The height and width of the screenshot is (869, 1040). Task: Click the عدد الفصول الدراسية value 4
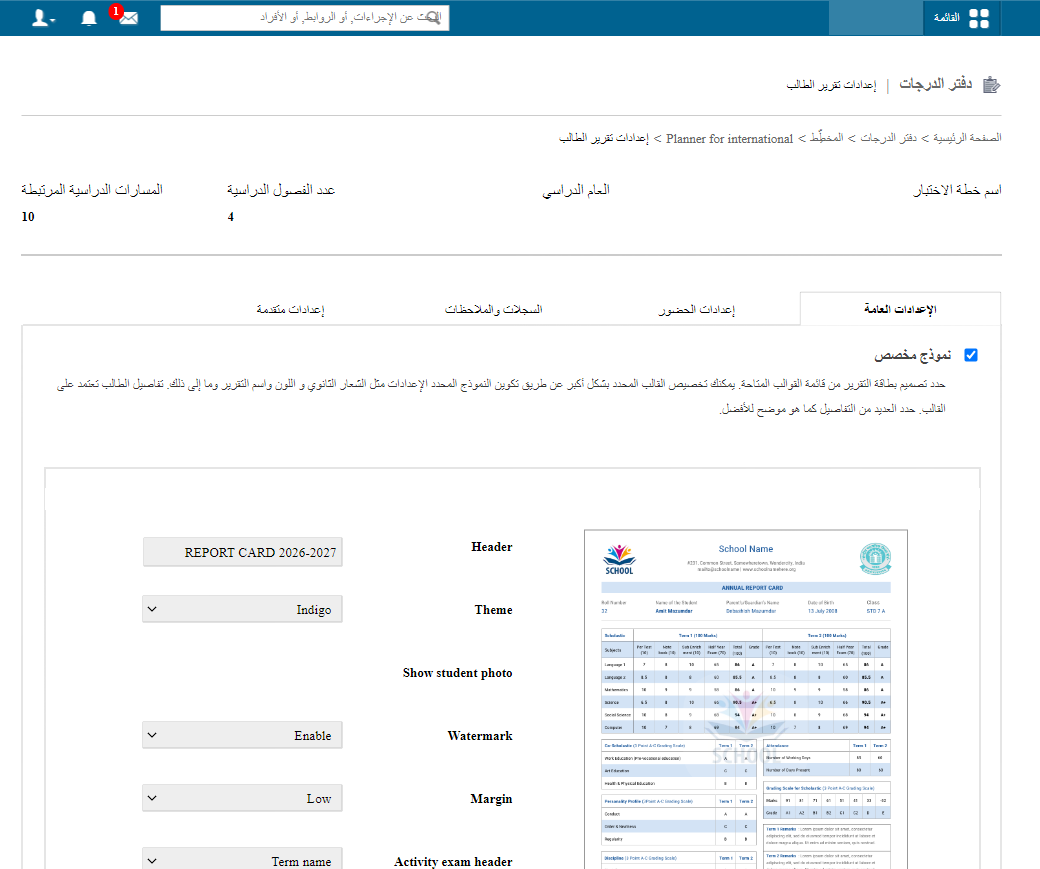[231, 217]
